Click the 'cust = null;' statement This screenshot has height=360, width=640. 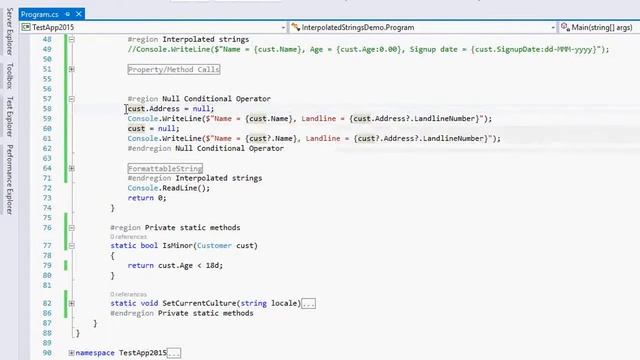click(153, 129)
